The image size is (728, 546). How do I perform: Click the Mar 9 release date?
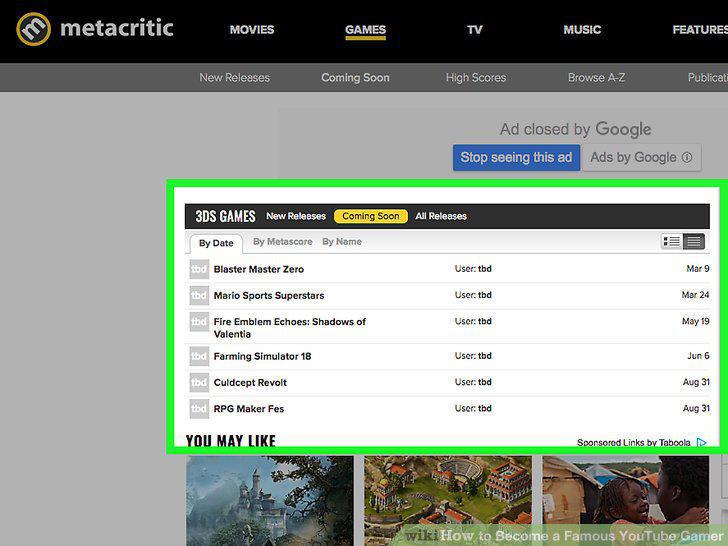pyautogui.click(x=698, y=268)
